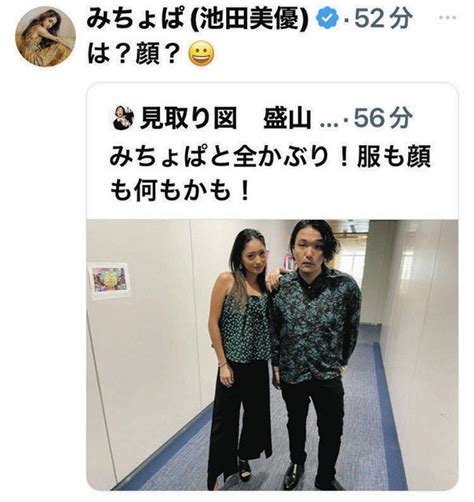Click the blue verified badge
The image size is (474, 502).
tap(328, 20)
